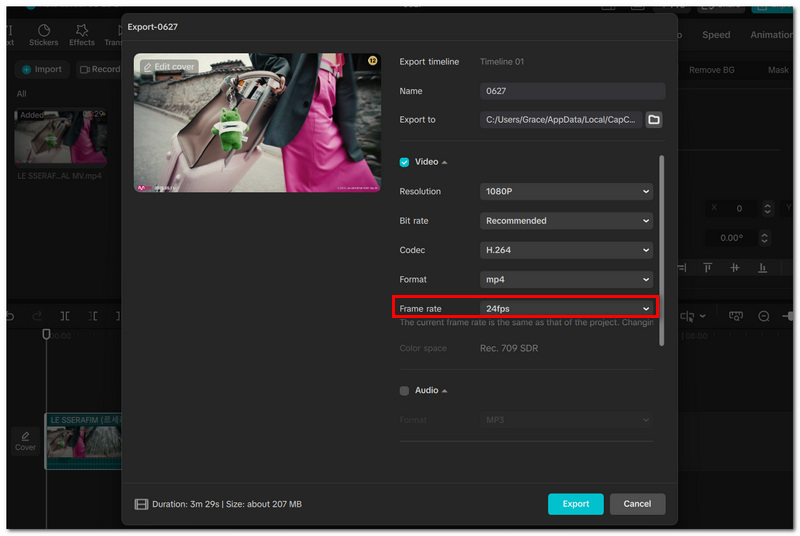The image size is (800, 536).
Task: Switch to the Animation tab
Action: [771, 35]
